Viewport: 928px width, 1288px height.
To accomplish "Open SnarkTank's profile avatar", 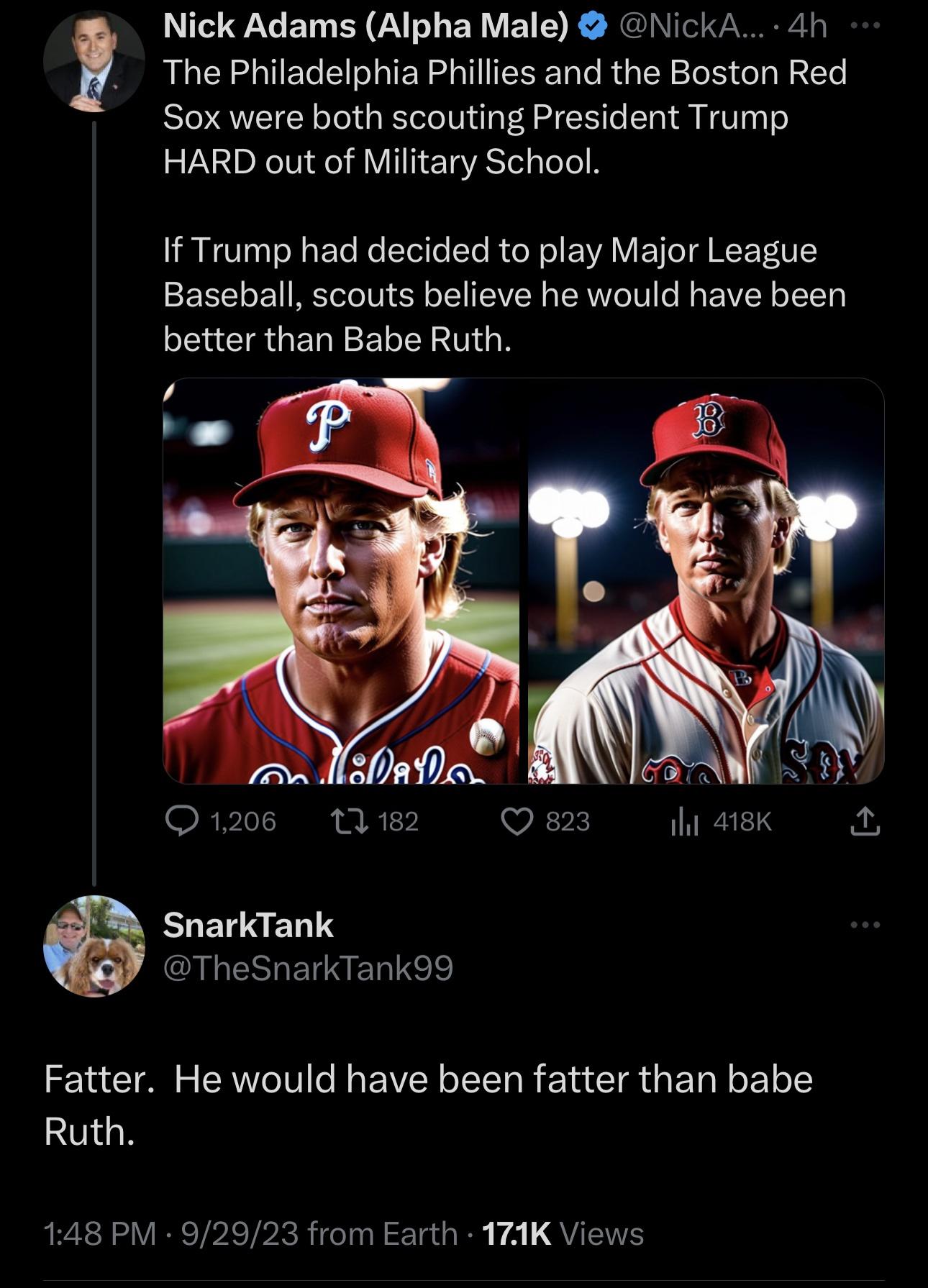I will coord(94,946).
